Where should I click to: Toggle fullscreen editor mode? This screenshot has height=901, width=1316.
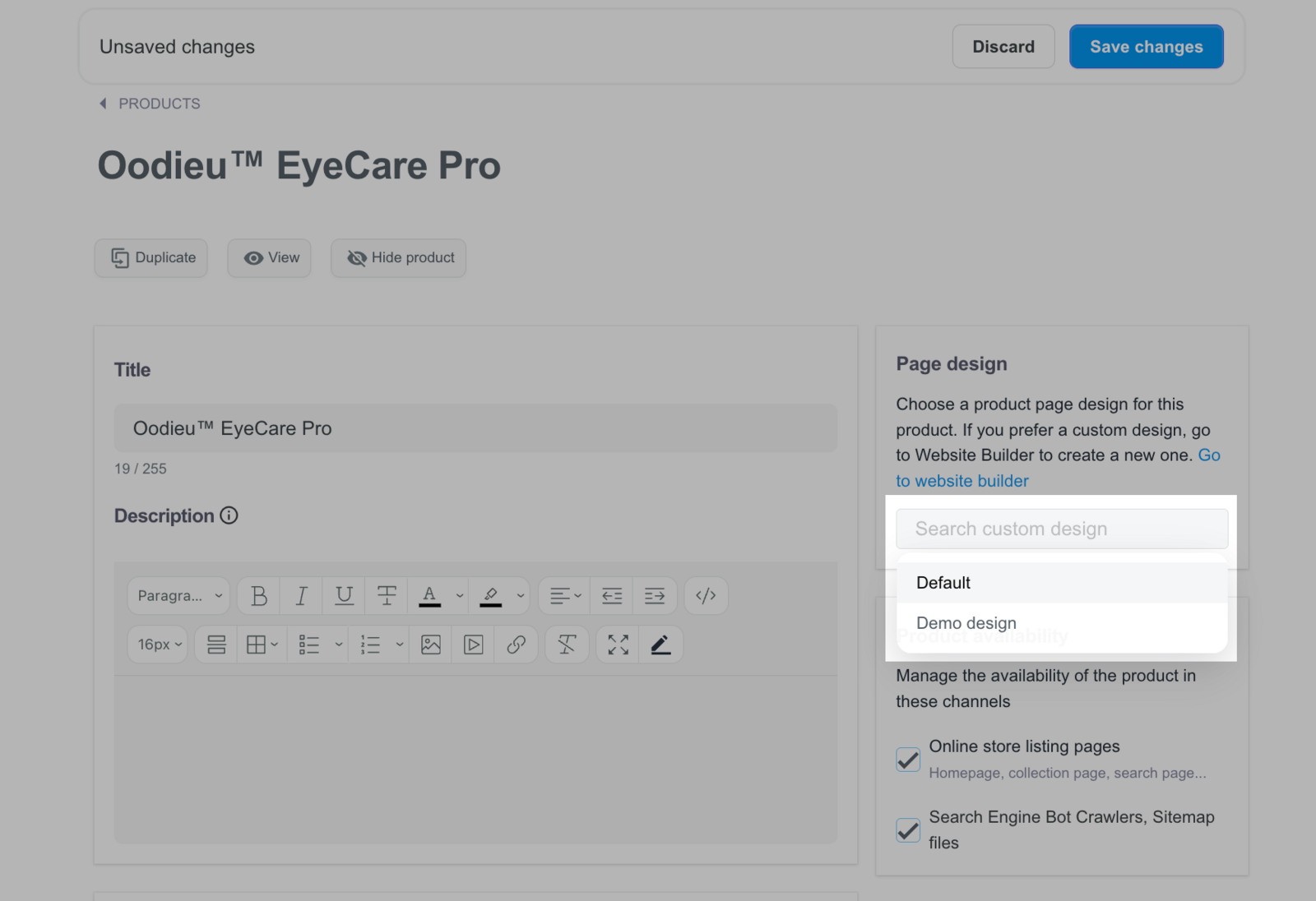coord(619,645)
